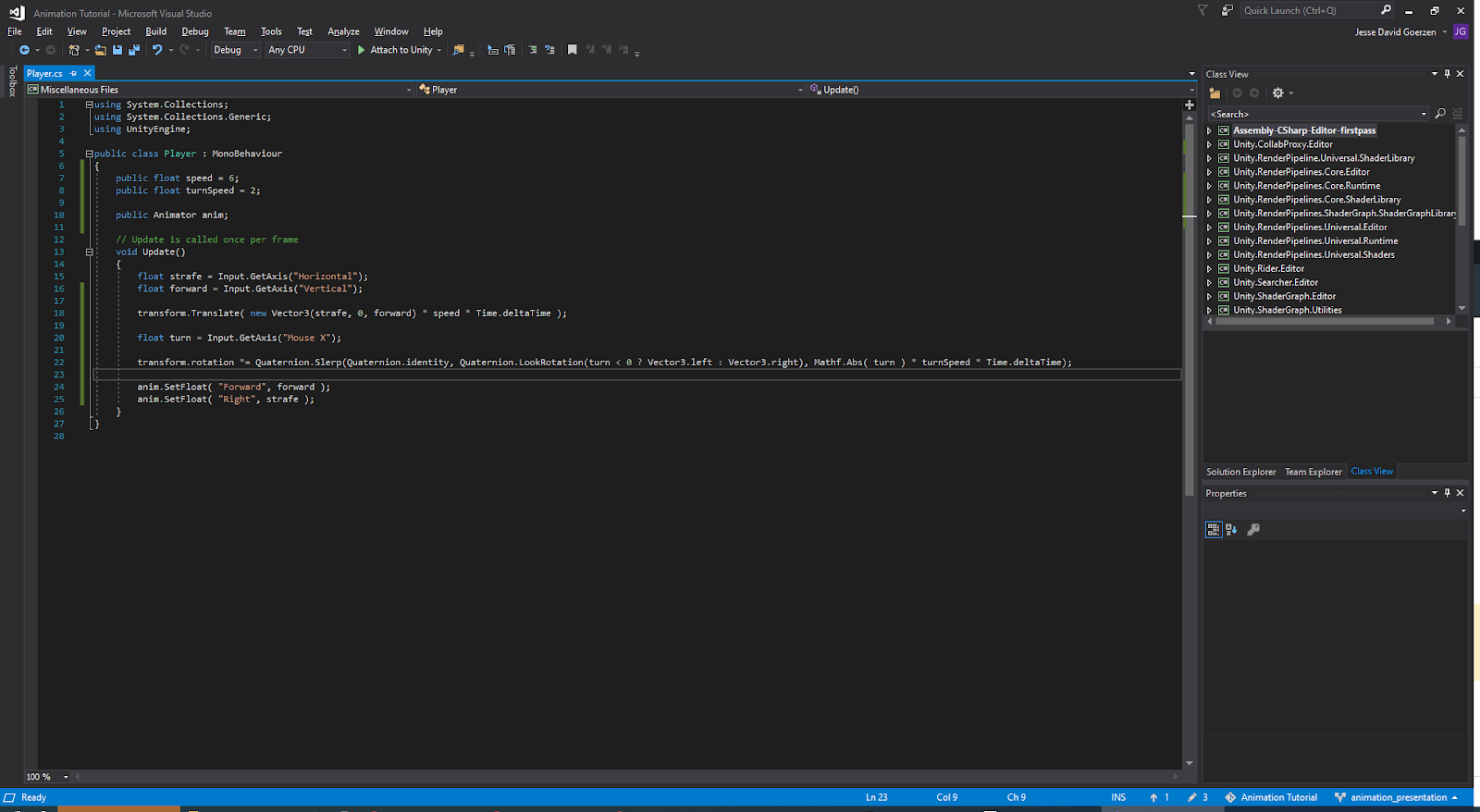Screen dimensions: 1480x812
Task: Open the Edit menu
Action: [x=44, y=31]
